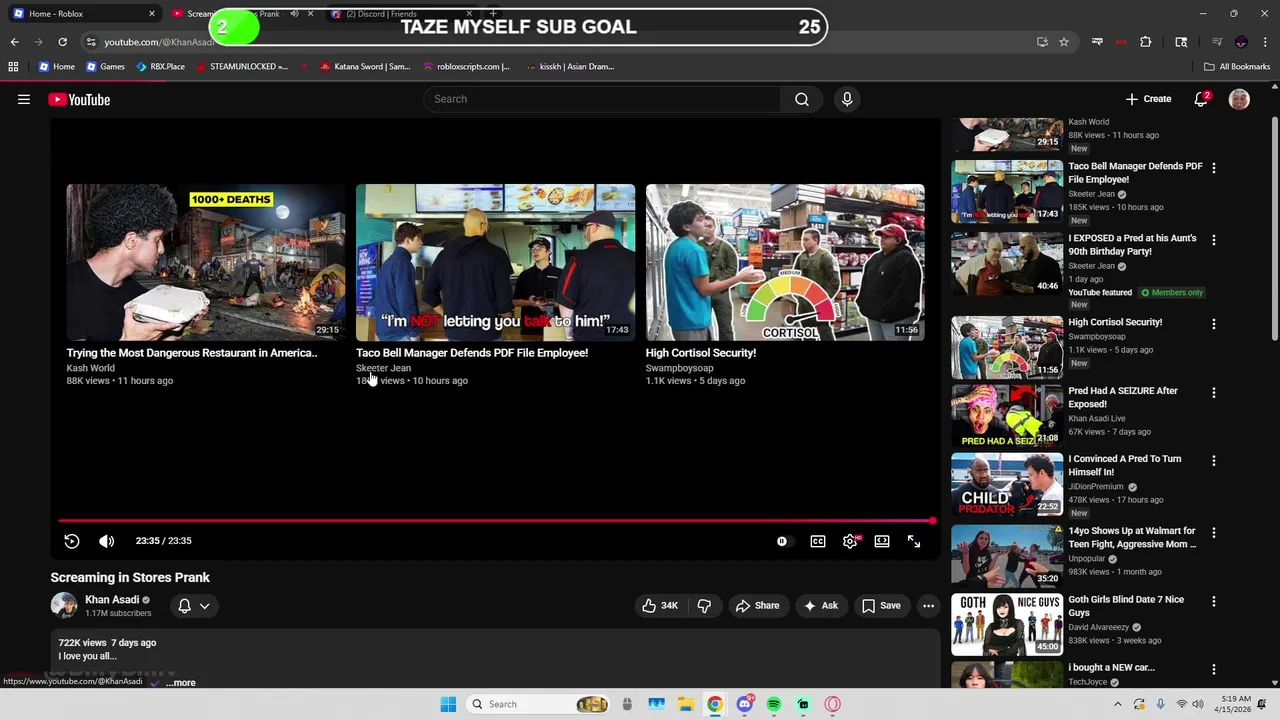Open the Taco Bell Manager endscreen title
The width and height of the screenshot is (1280, 720).
pos(472,352)
